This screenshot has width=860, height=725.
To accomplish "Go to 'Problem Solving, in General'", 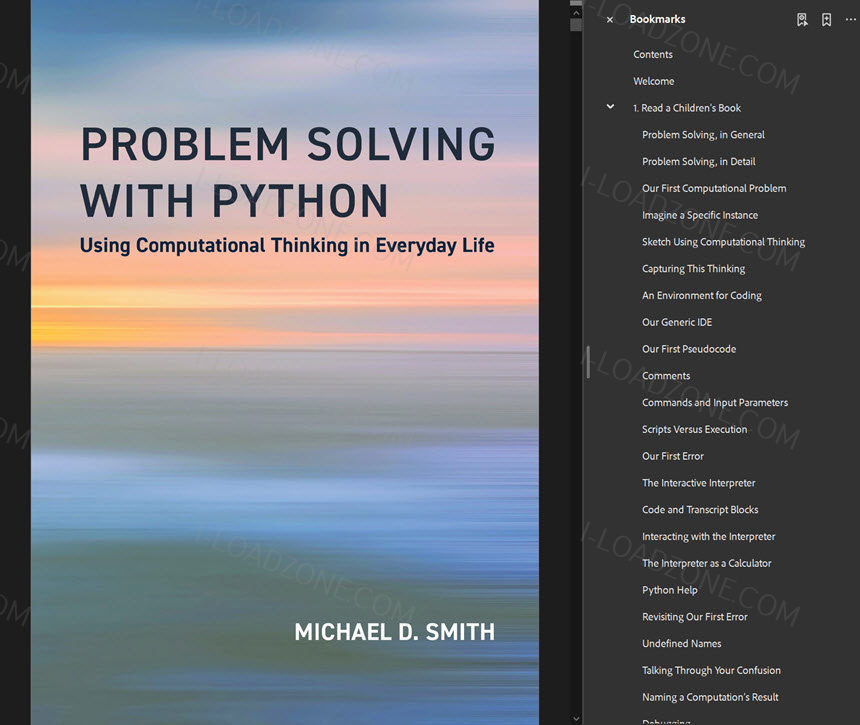I will click(703, 135).
